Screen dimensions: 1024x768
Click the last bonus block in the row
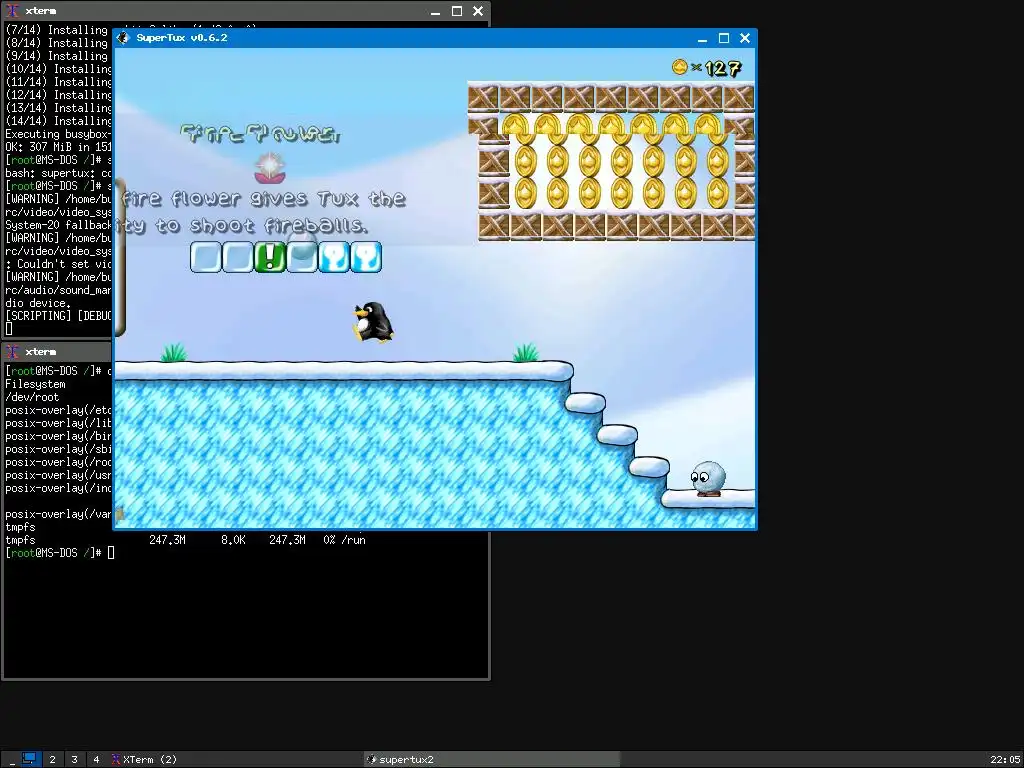coord(366,257)
